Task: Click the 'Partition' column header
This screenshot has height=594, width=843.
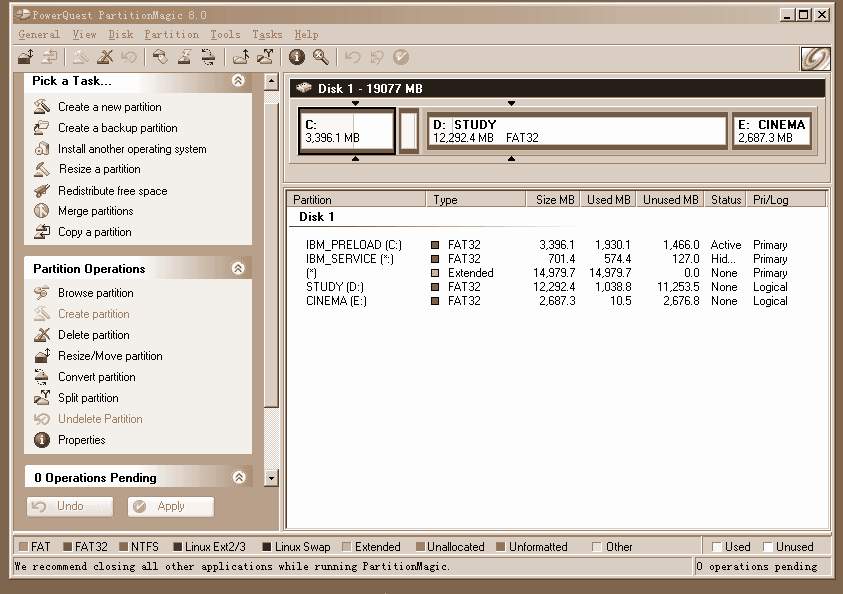Action: [x=357, y=199]
